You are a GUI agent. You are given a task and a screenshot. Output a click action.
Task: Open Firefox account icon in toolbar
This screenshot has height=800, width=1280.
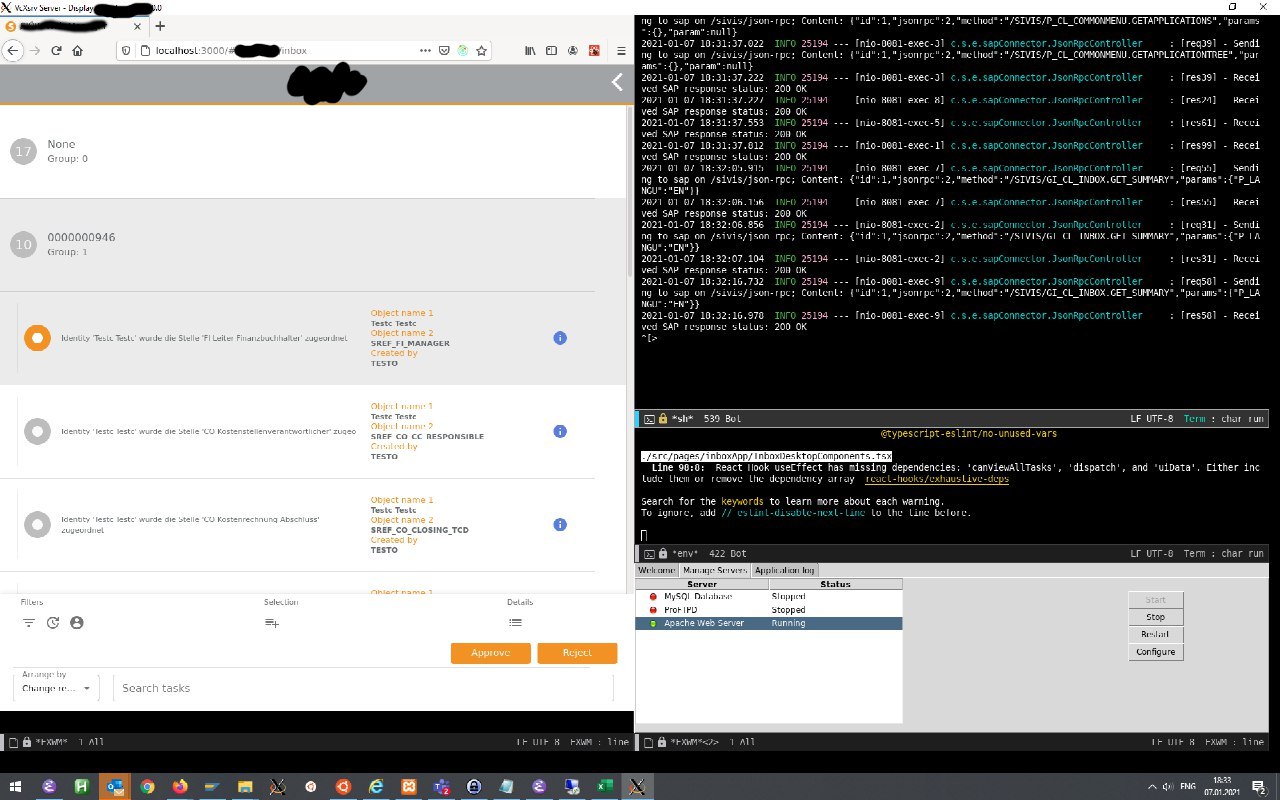[573, 50]
